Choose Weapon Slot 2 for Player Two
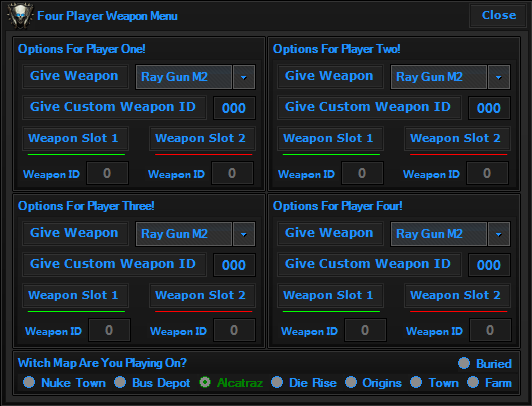The image size is (532, 406). (x=458, y=139)
